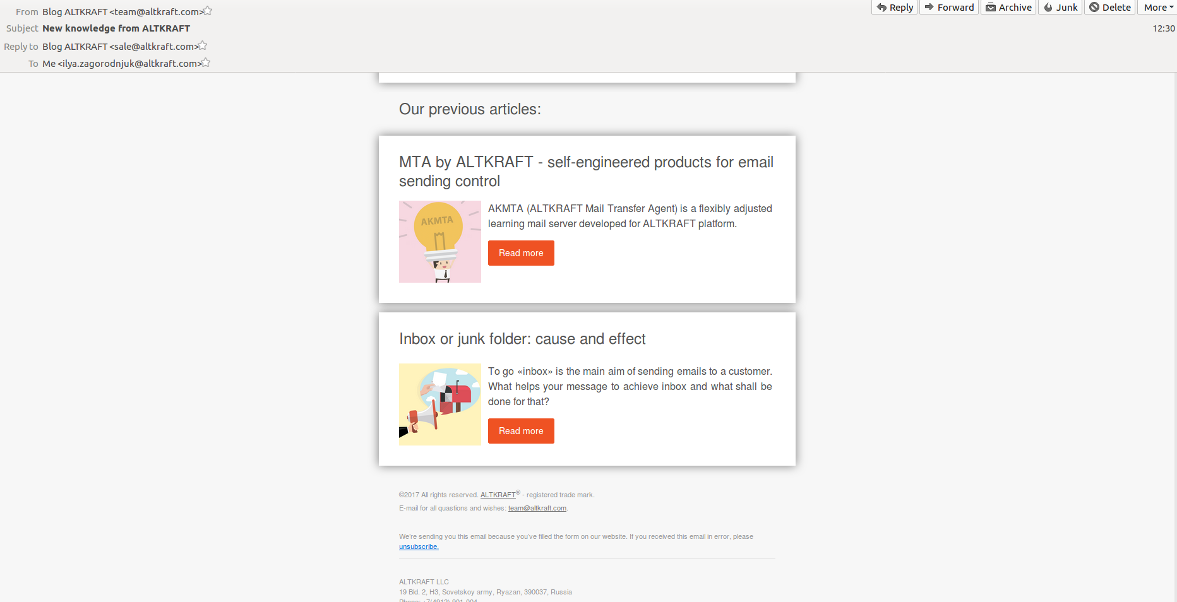1177x602 pixels.
Task: Open Read more for Inbox or junk folder article
Action: 521,431
